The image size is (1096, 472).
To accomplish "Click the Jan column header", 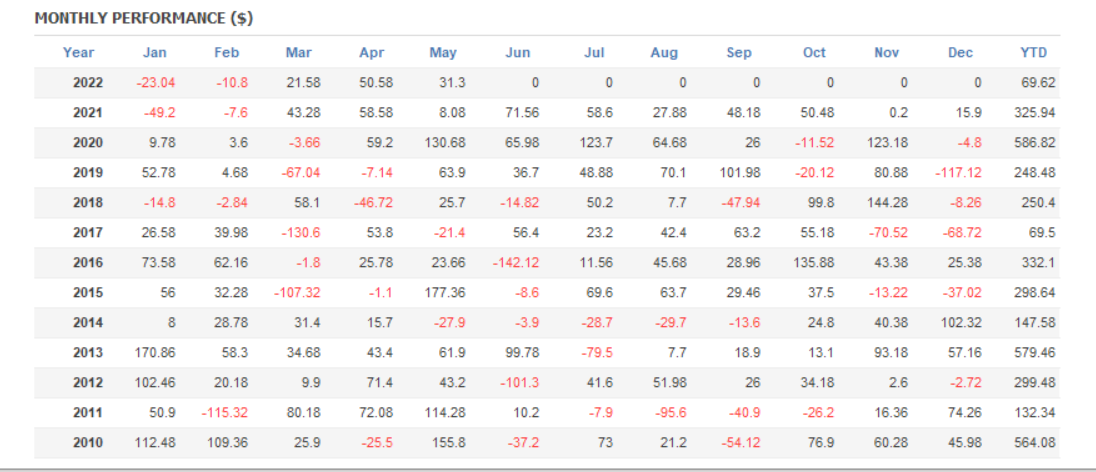I will [x=155, y=53].
